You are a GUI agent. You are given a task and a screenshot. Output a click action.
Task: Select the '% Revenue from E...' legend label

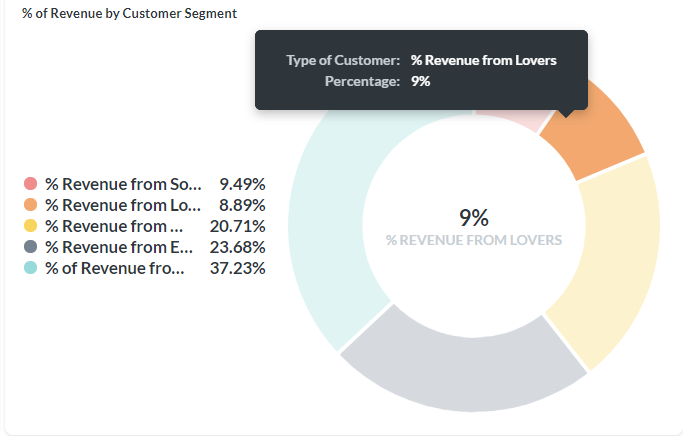[119, 247]
